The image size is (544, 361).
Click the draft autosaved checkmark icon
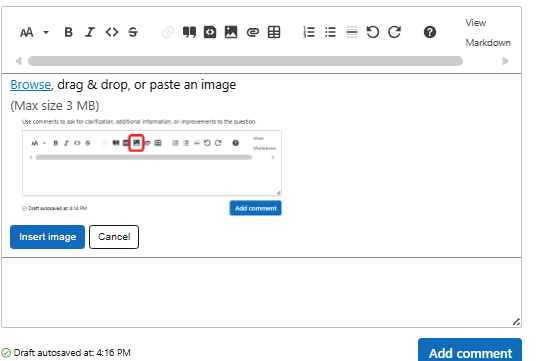[6, 353]
